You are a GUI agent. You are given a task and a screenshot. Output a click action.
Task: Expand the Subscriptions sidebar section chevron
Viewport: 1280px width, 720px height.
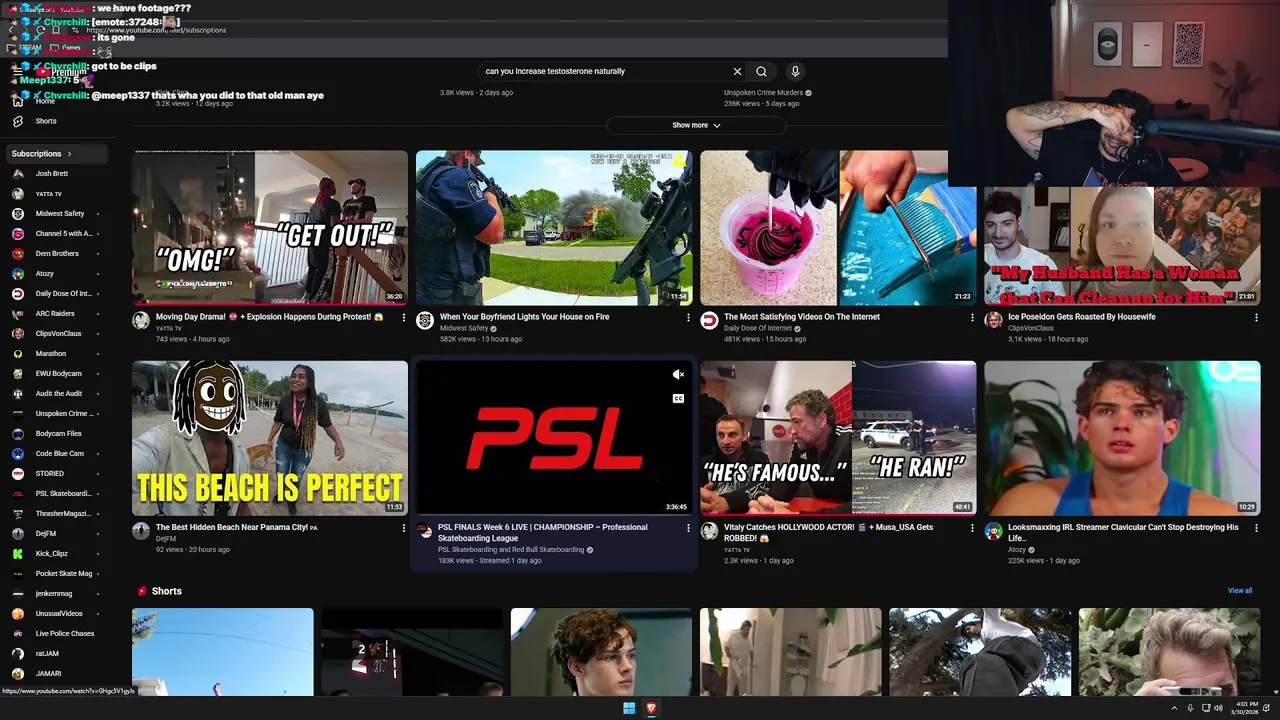pos(69,154)
